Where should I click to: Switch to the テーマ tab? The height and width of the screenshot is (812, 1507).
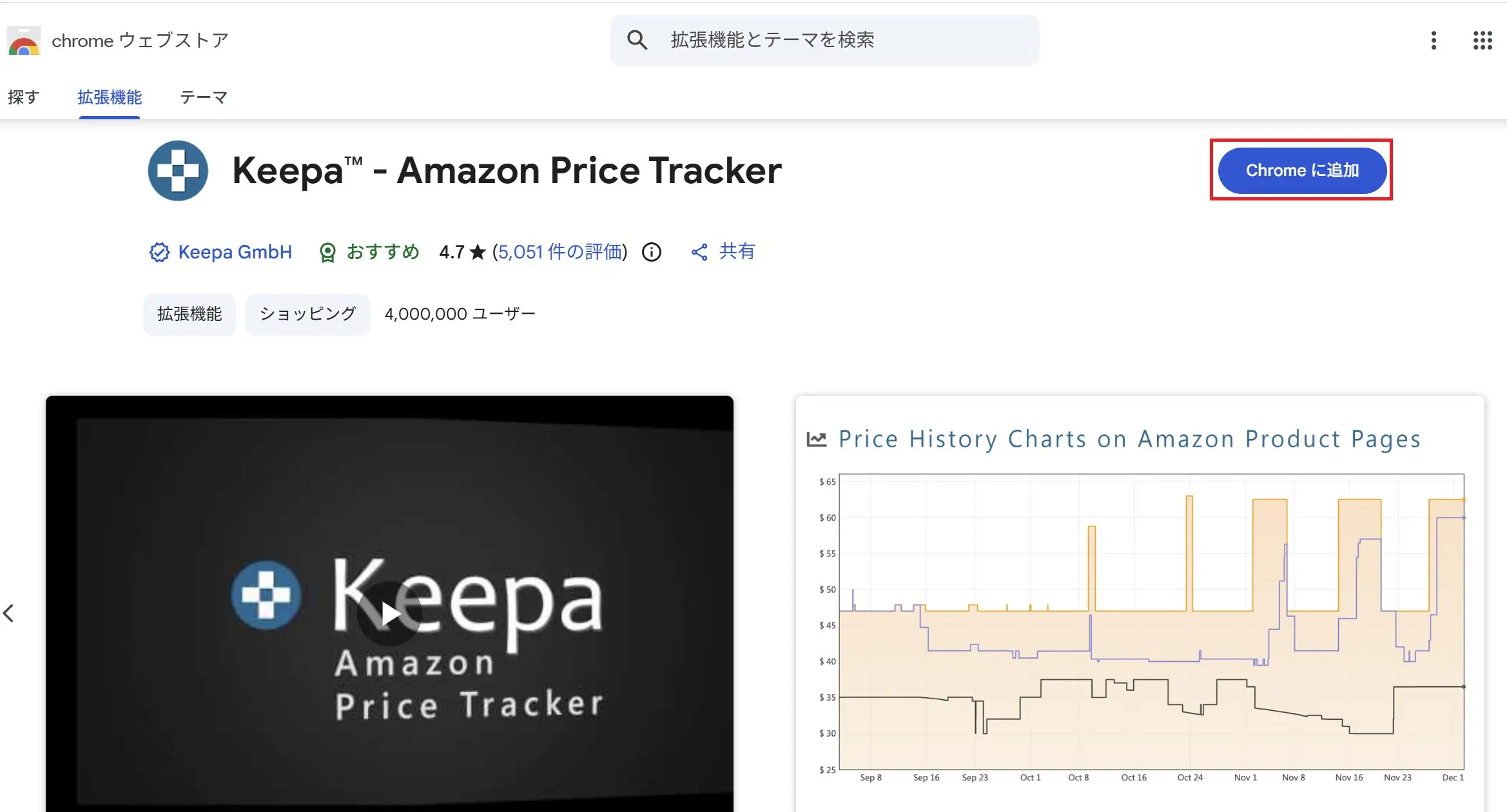203,97
